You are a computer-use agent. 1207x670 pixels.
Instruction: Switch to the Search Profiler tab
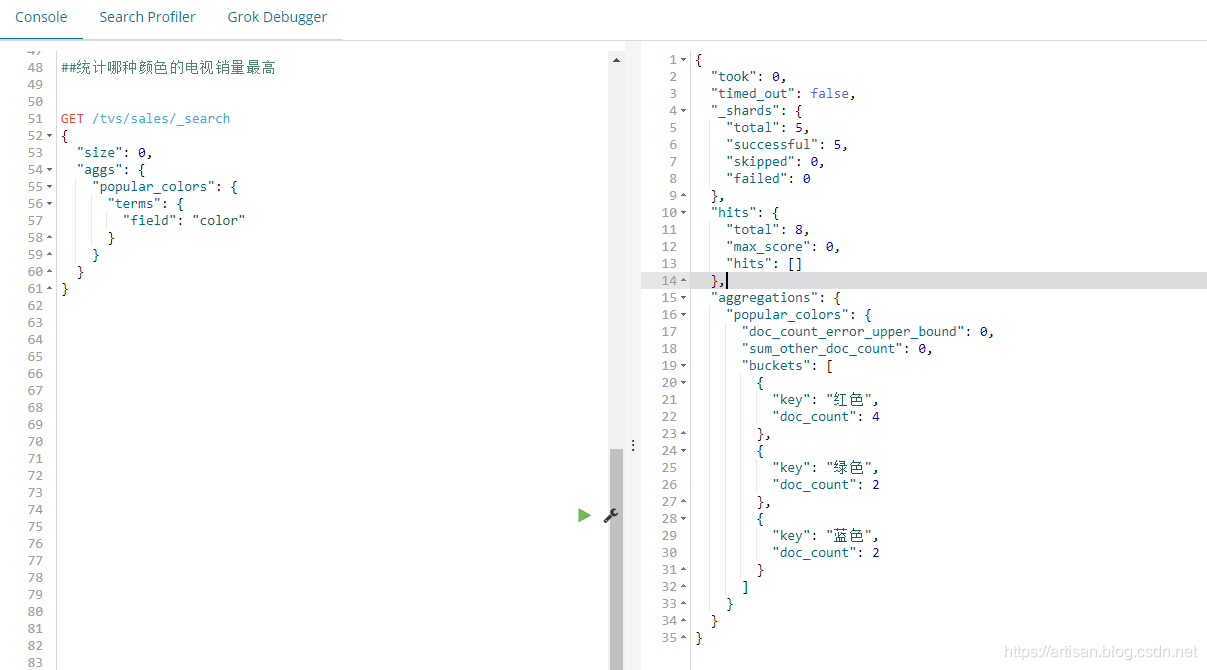pos(147,17)
